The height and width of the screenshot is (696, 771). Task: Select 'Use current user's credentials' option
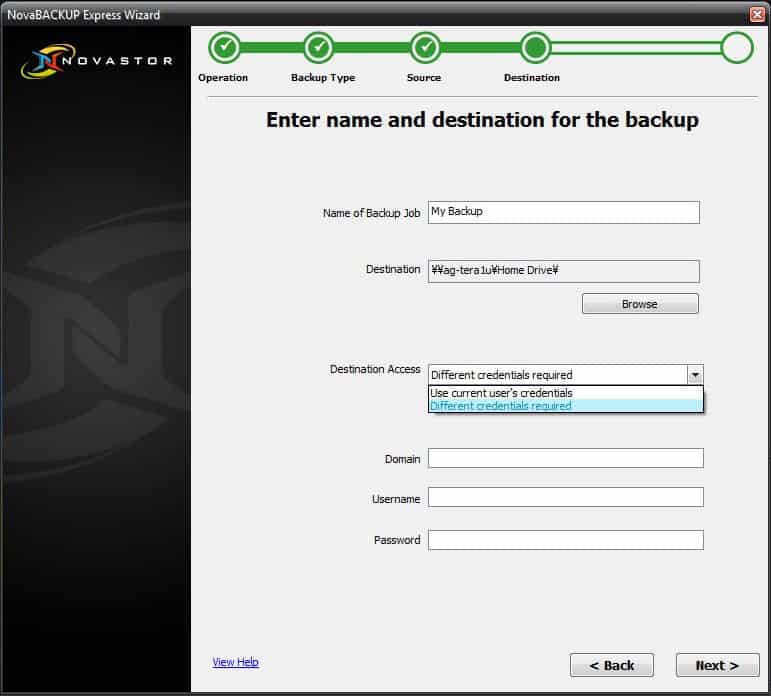tap(565, 393)
